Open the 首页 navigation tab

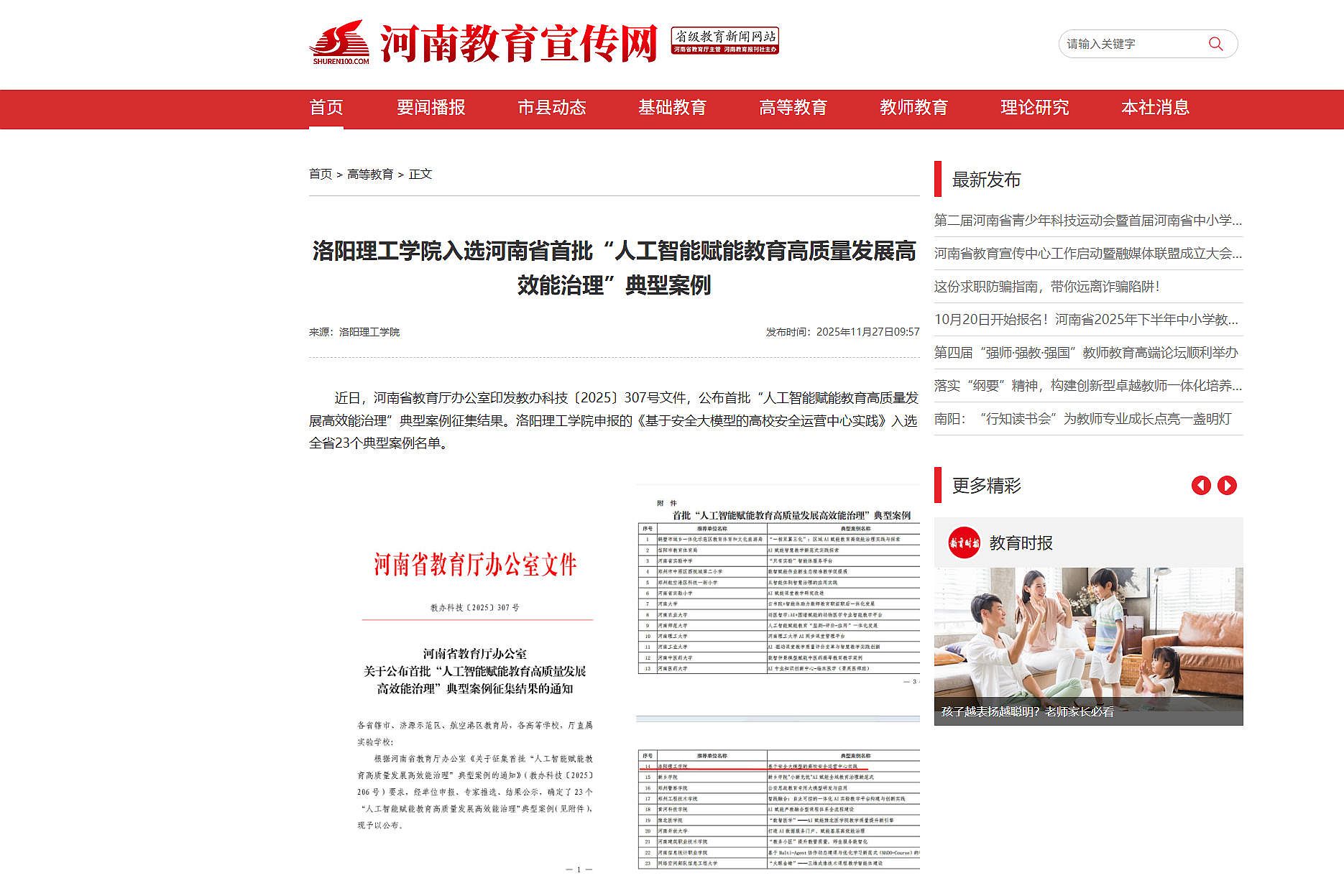pyautogui.click(x=326, y=108)
